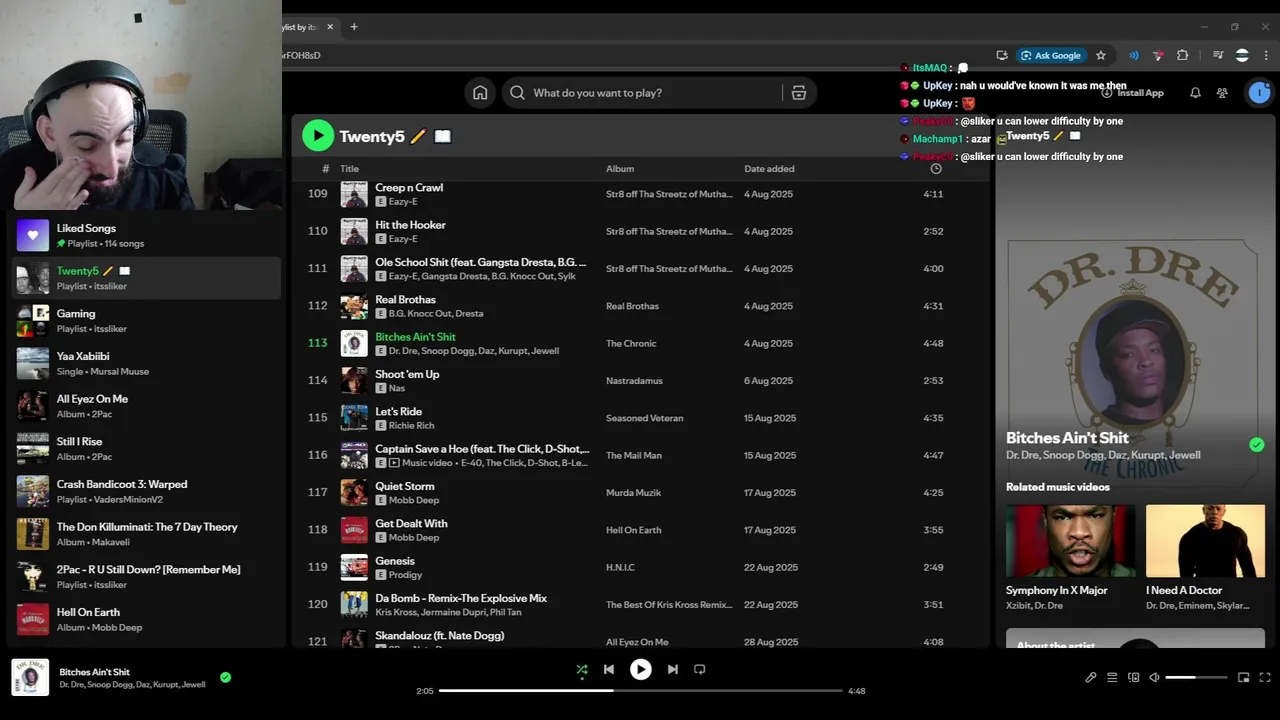This screenshot has width=1280, height=720.
Task: Open the user profile avatar menu
Action: click(1259, 93)
